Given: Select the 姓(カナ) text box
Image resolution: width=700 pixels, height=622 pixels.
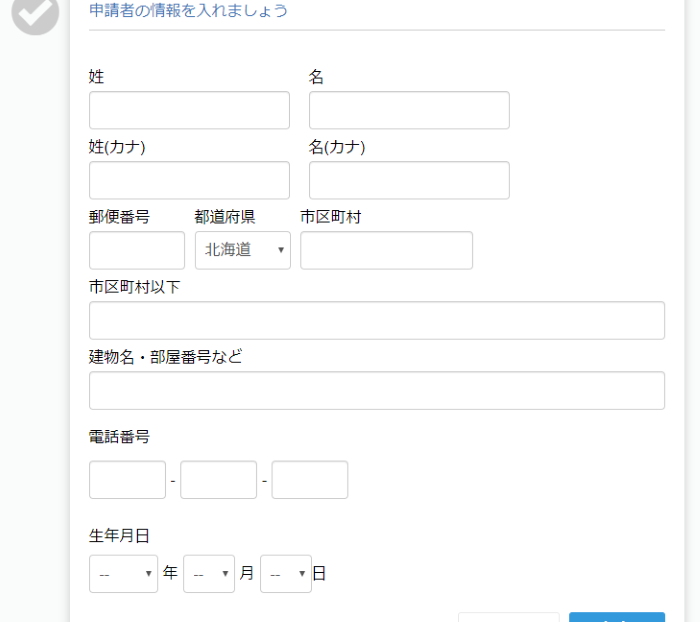Looking at the screenshot, I should tap(189, 180).
